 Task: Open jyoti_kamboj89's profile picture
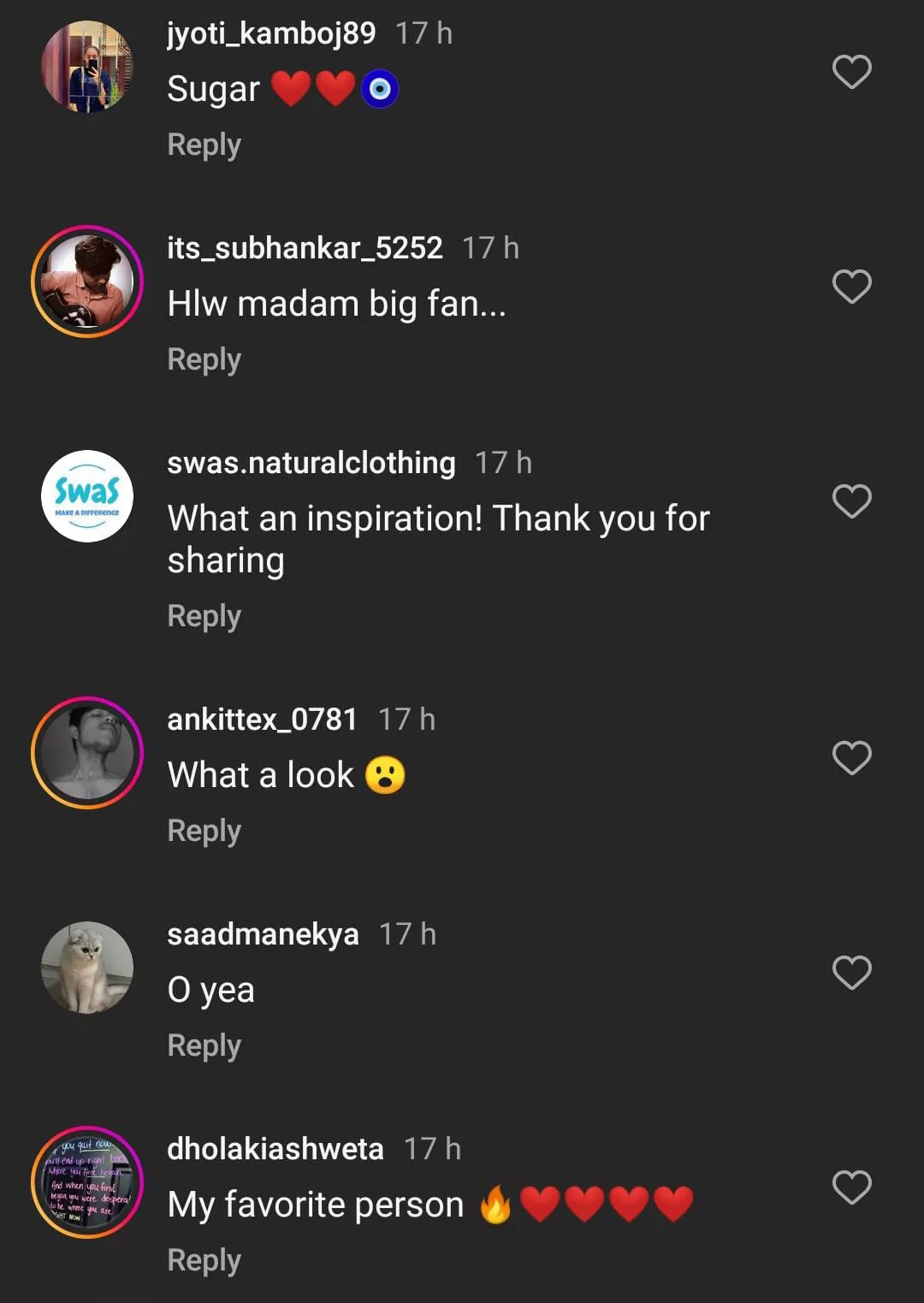click(x=87, y=68)
